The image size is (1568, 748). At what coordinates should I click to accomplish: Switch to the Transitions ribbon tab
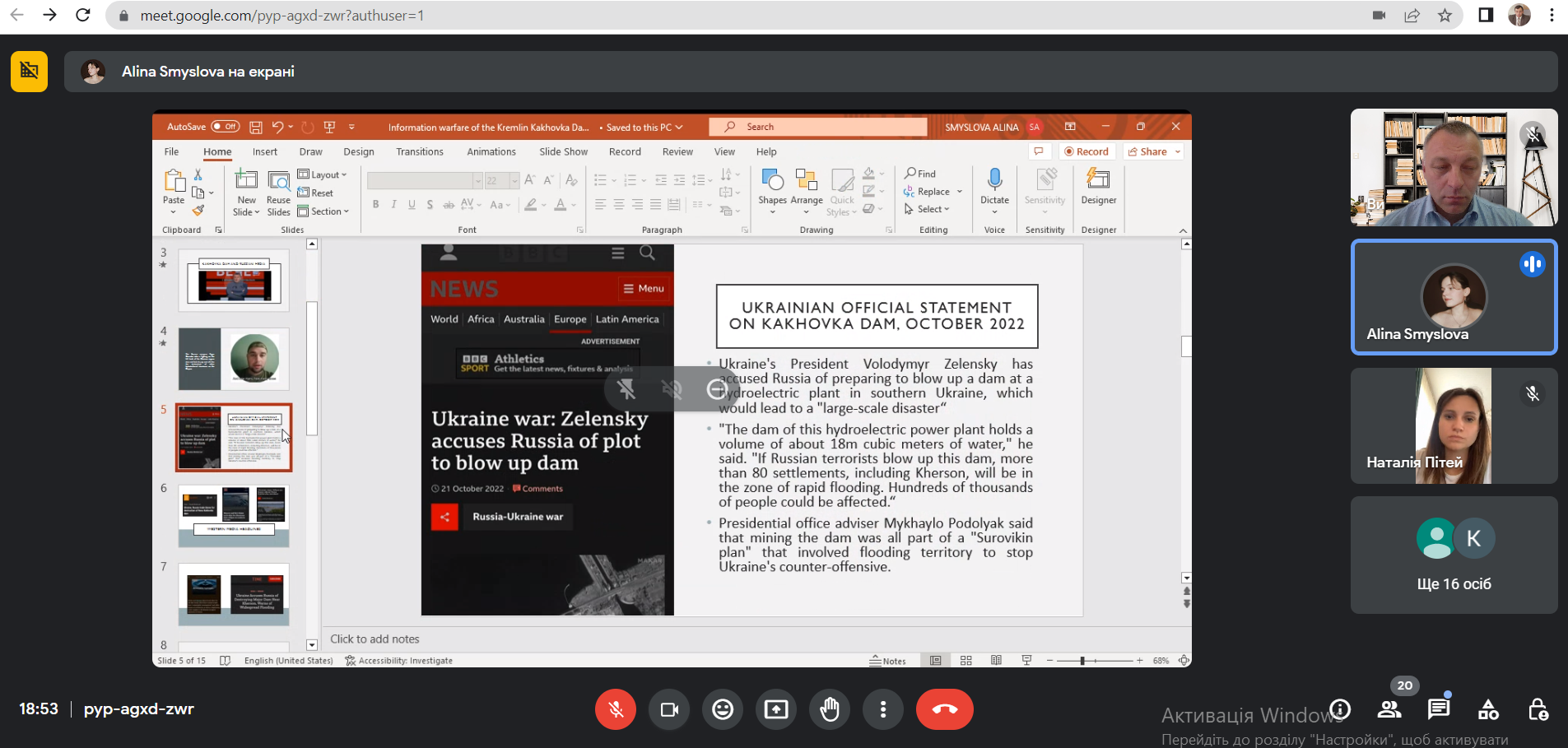419,151
